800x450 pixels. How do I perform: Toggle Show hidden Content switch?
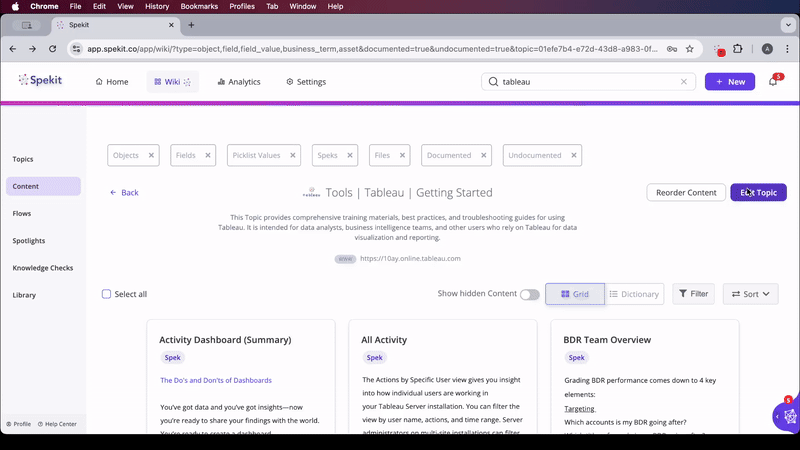tap(530, 294)
